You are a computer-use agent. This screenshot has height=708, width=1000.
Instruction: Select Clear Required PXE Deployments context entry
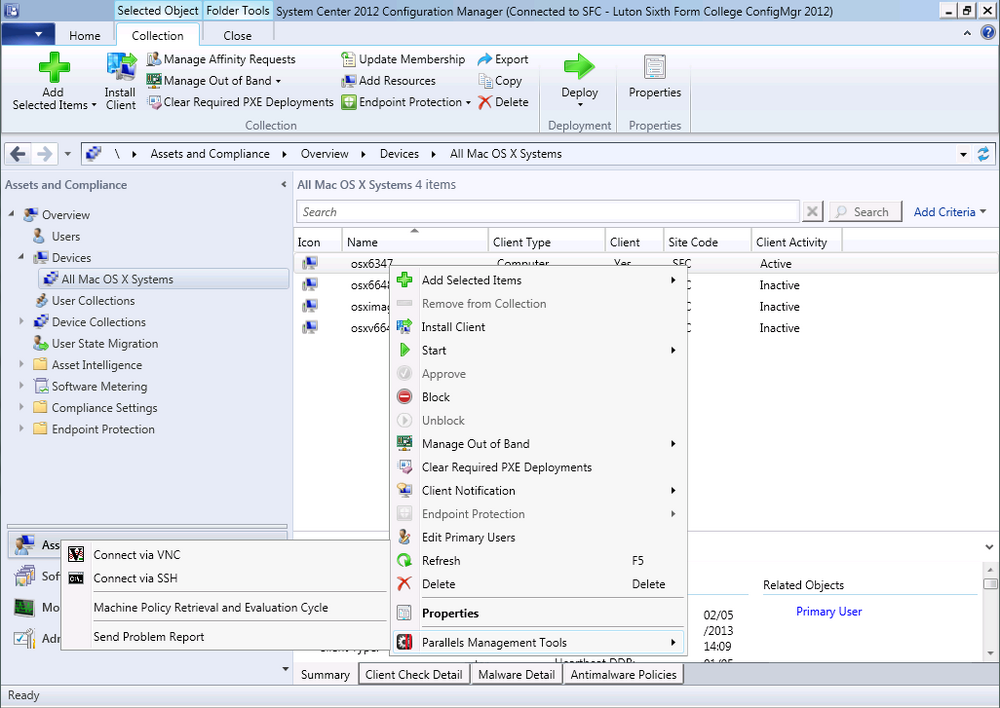pyautogui.click(x=506, y=468)
